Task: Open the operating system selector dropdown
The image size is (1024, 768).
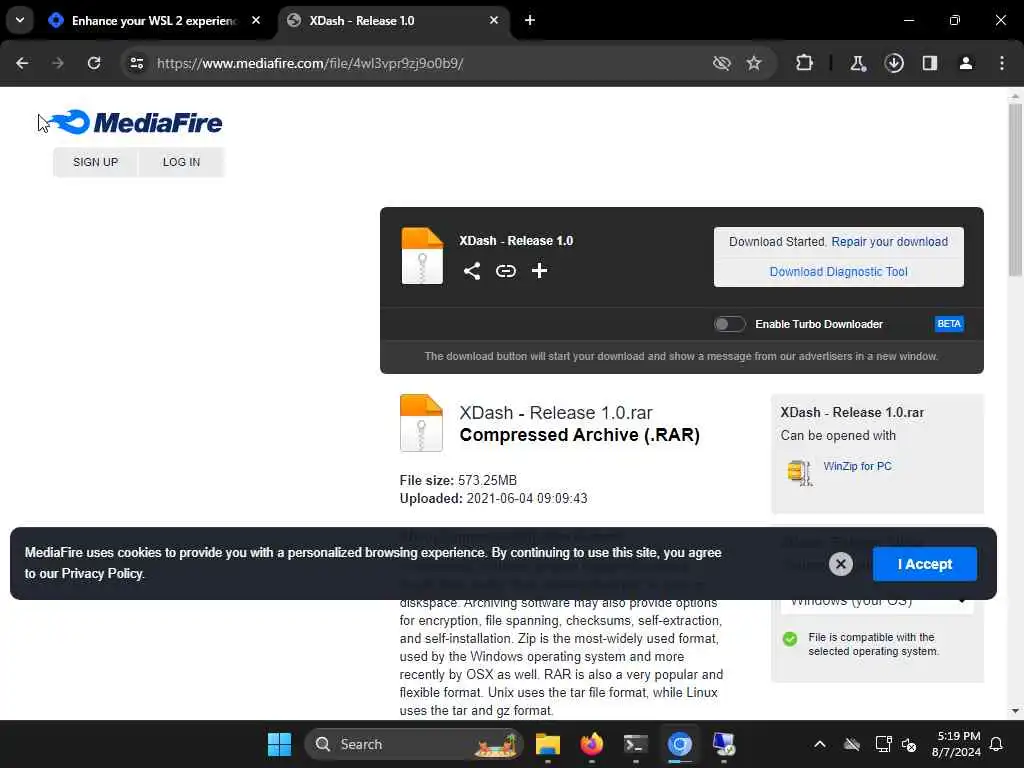Action: point(877,601)
